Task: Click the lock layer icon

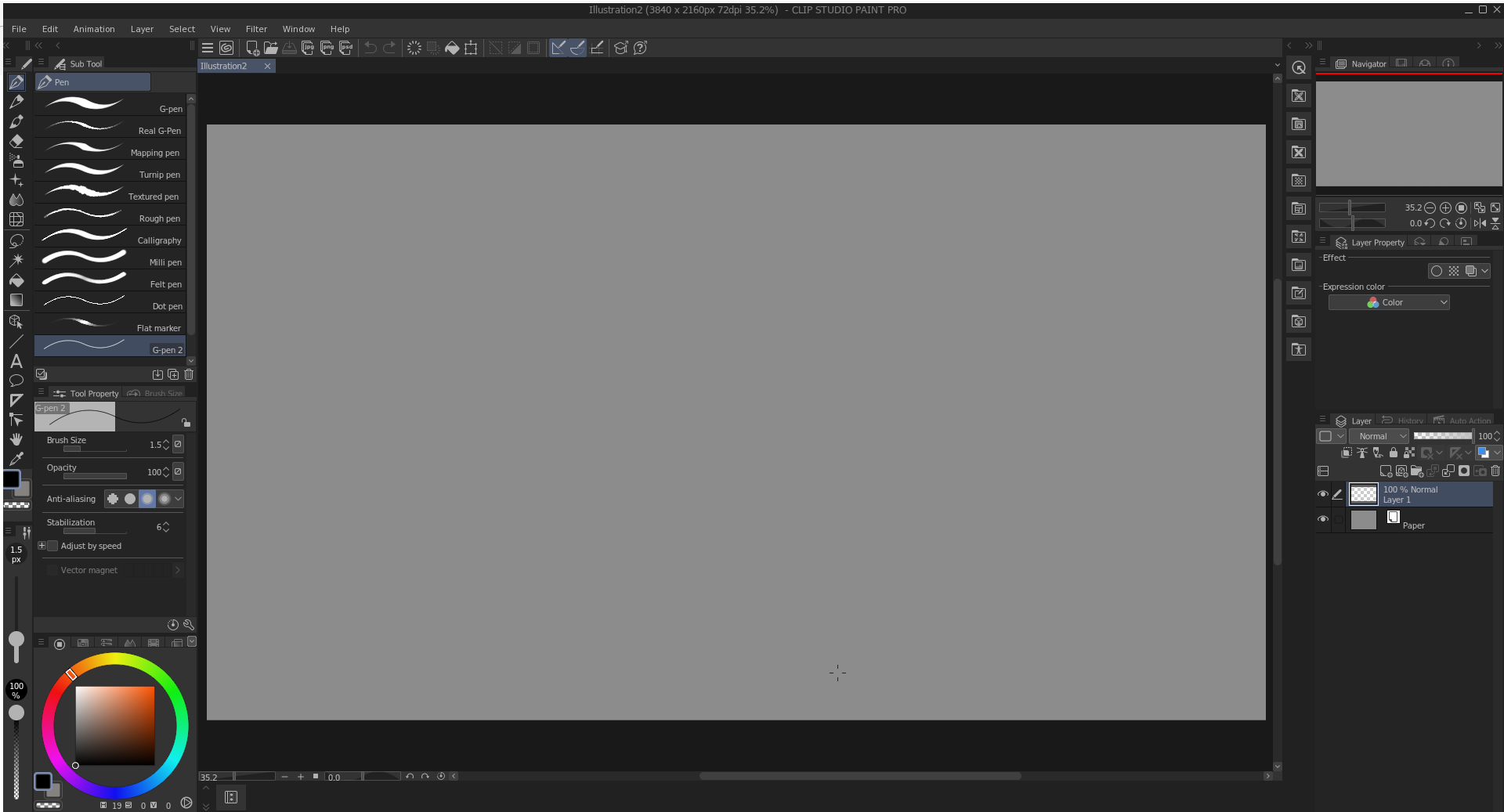Action: pos(1394,453)
